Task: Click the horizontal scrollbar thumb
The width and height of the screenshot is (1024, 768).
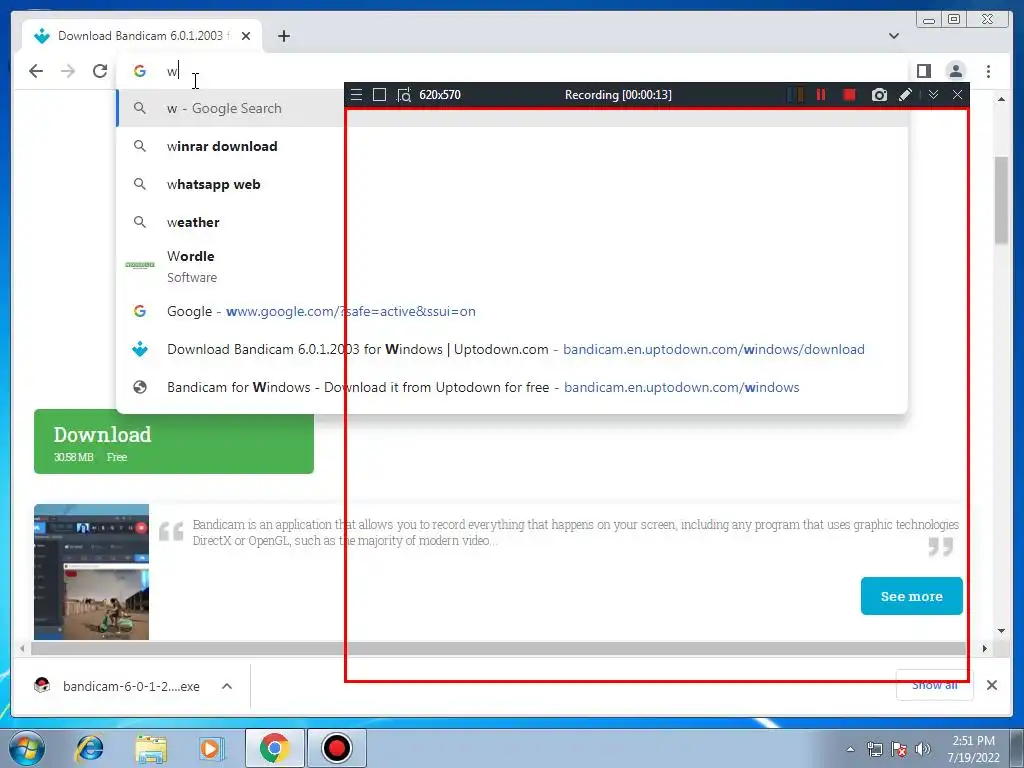Action: point(498,648)
